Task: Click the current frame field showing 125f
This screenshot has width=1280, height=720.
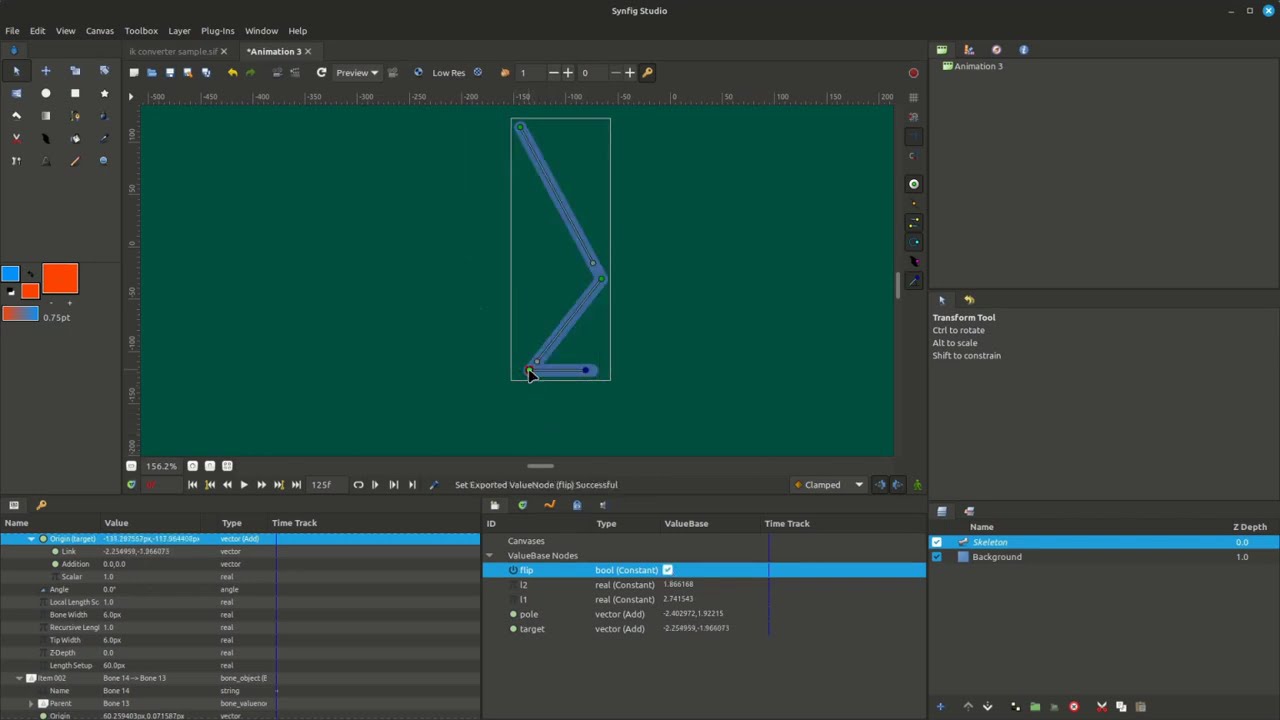Action: (x=321, y=485)
